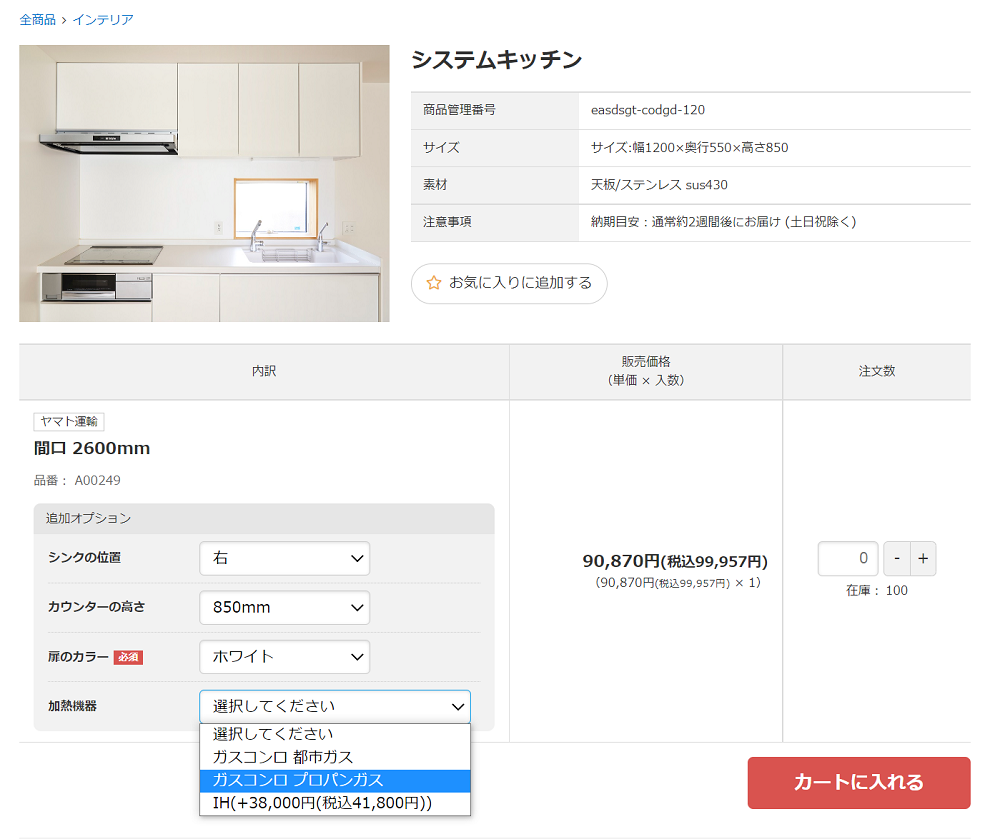Viewport: 1000px width, 839px height.
Task: Choose 選択してください option in list
Action: 335,734
